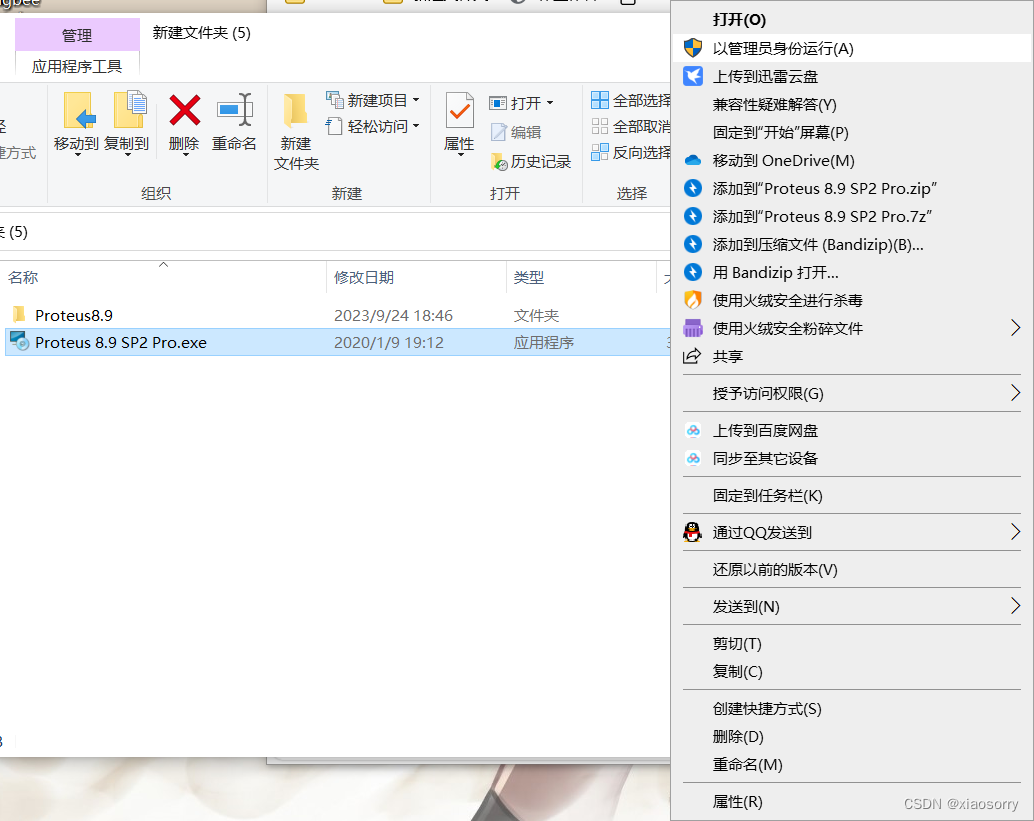Click the Share arrow icon
The image size is (1034, 821).
click(692, 356)
